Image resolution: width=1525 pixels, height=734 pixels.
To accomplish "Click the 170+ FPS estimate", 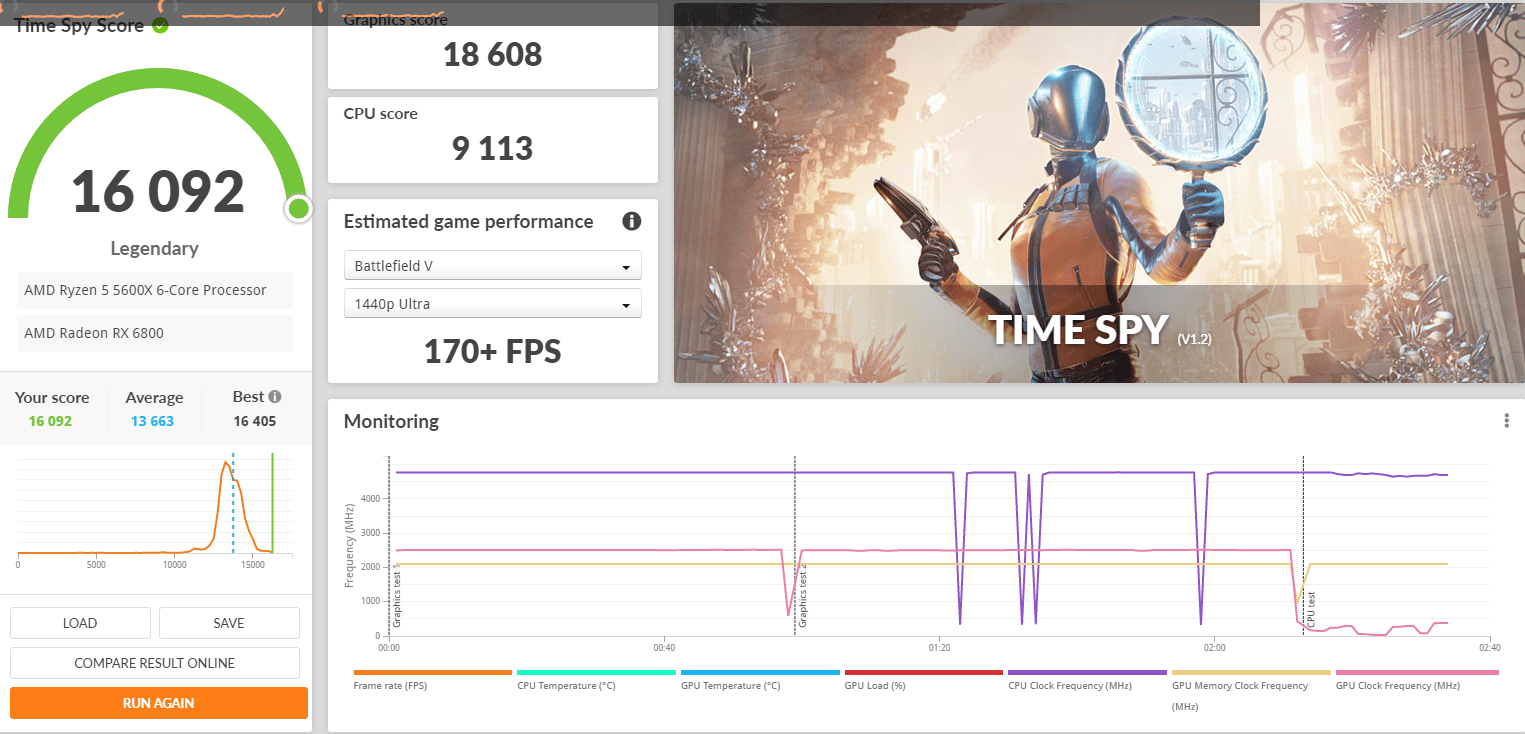I will tap(493, 351).
